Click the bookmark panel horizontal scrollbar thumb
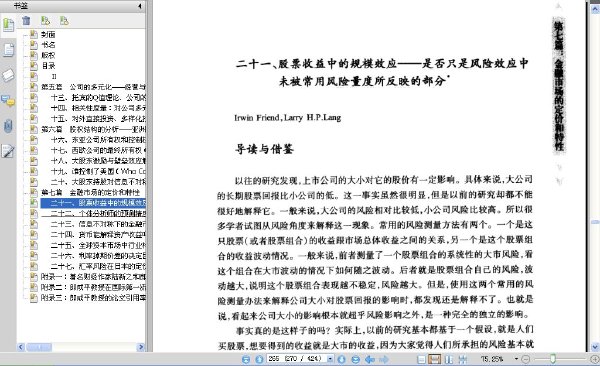 38,347
